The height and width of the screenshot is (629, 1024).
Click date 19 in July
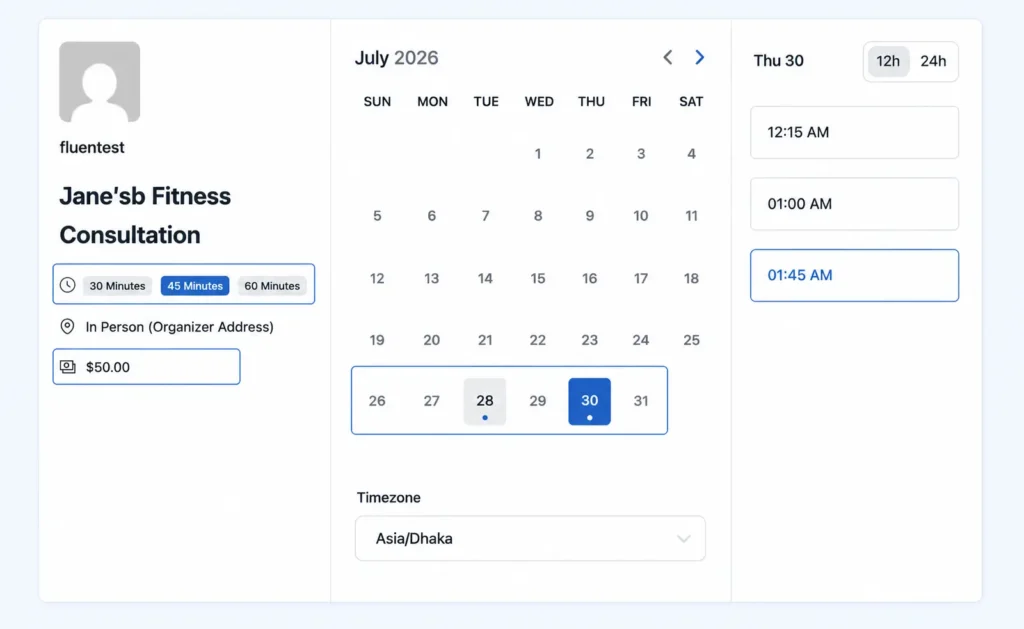click(x=377, y=340)
